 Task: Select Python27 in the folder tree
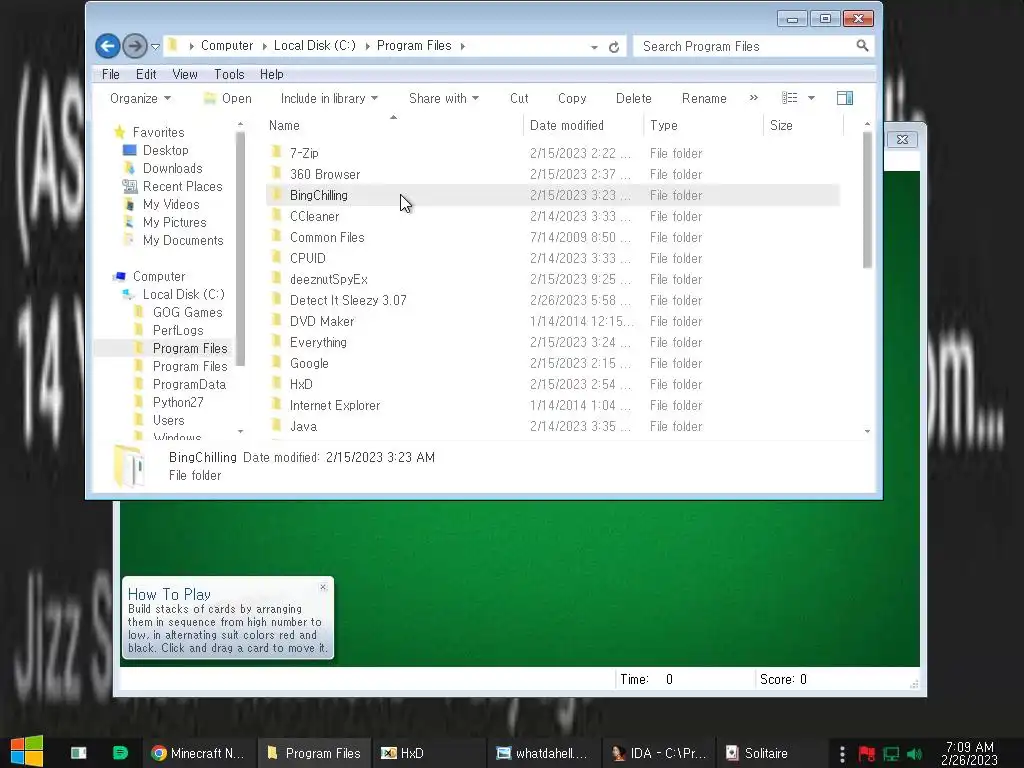point(178,402)
